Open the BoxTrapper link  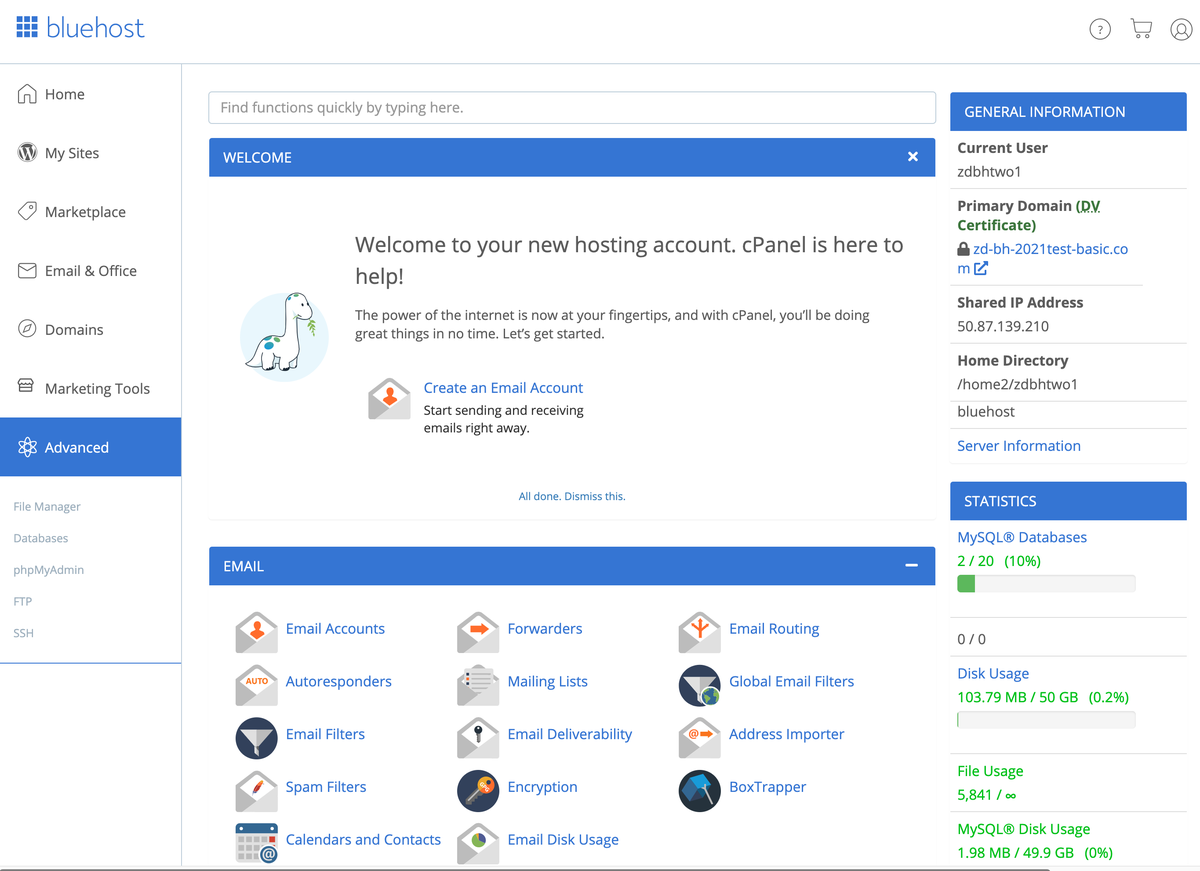pos(768,788)
